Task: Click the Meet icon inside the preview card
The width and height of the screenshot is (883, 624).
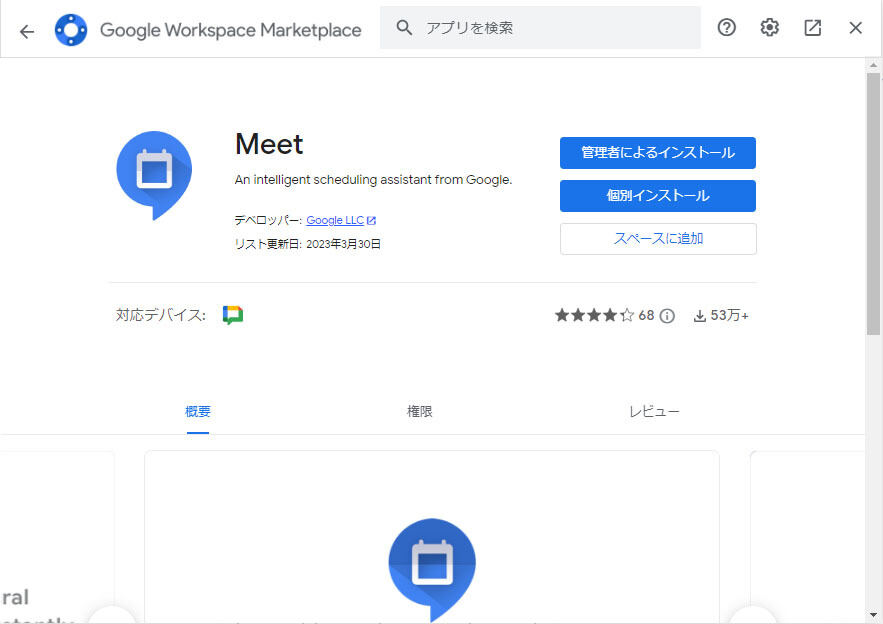Action: click(x=432, y=569)
